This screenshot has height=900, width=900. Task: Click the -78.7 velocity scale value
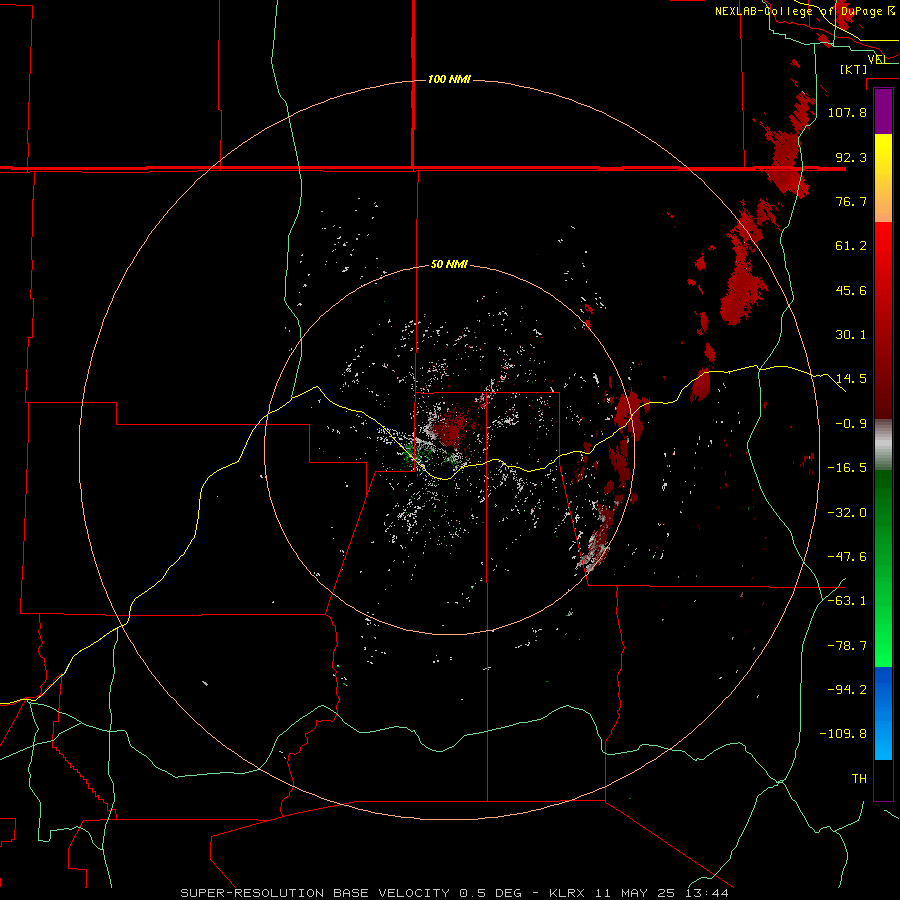(x=847, y=646)
